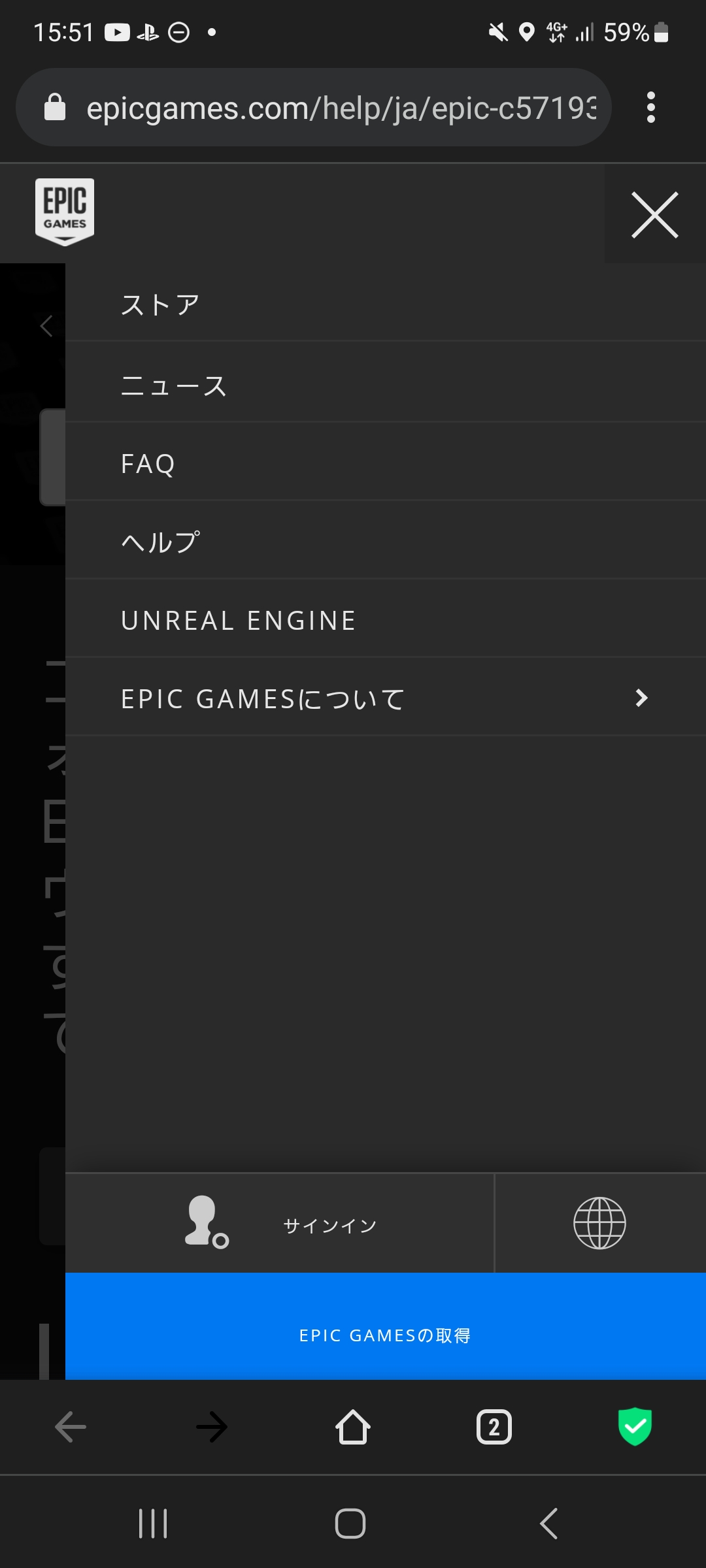Expand EPIC GAMESについて submenu chevron
The width and height of the screenshot is (706, 1568).
641,698
